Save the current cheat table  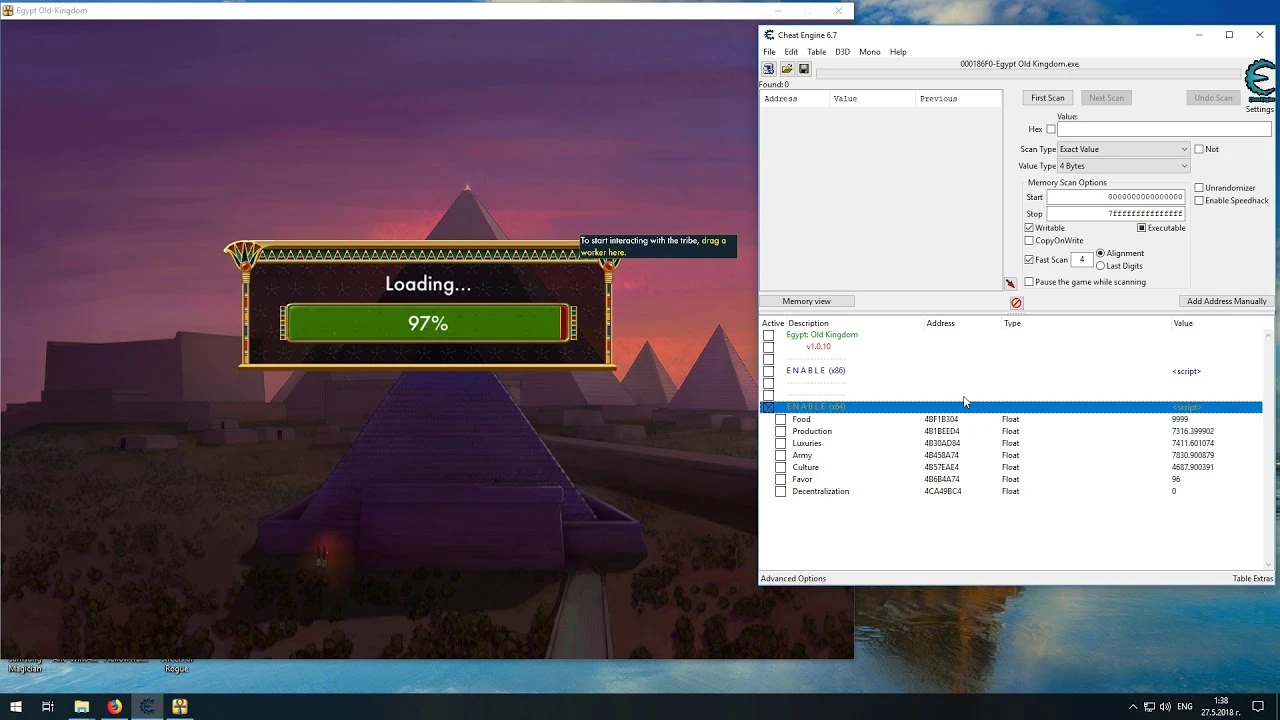point(804,68)
